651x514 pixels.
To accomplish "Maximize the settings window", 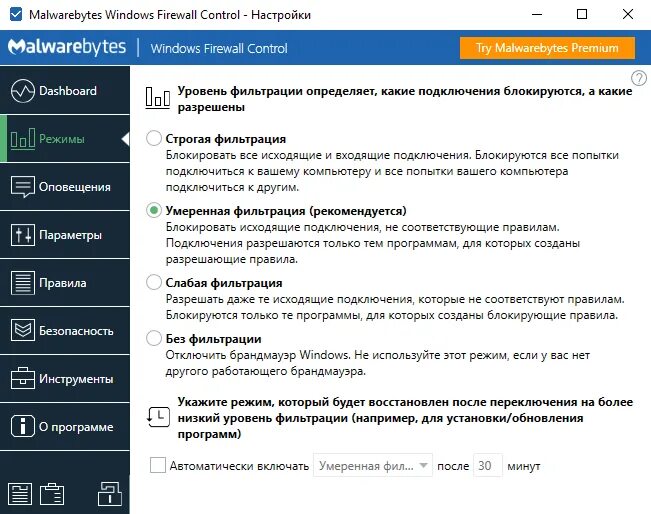I will (x=582, y=15).
